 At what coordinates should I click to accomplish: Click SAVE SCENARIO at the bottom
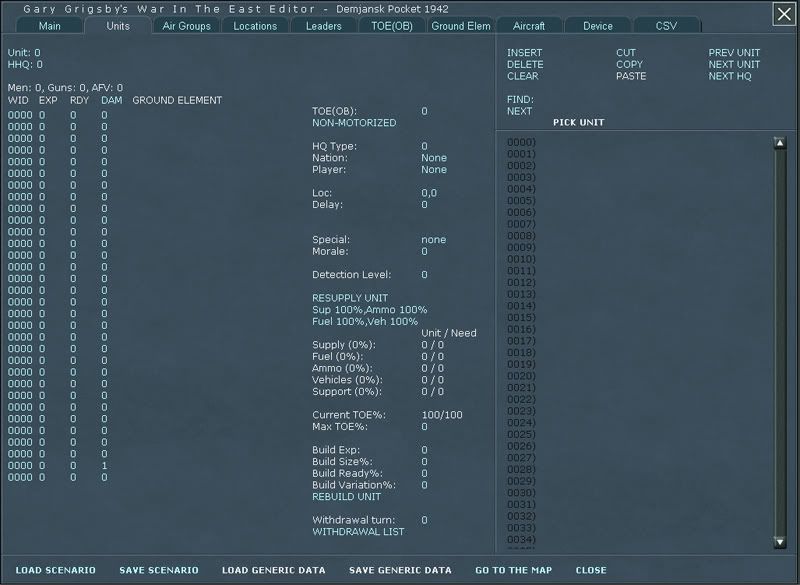[x=159, y=570]
